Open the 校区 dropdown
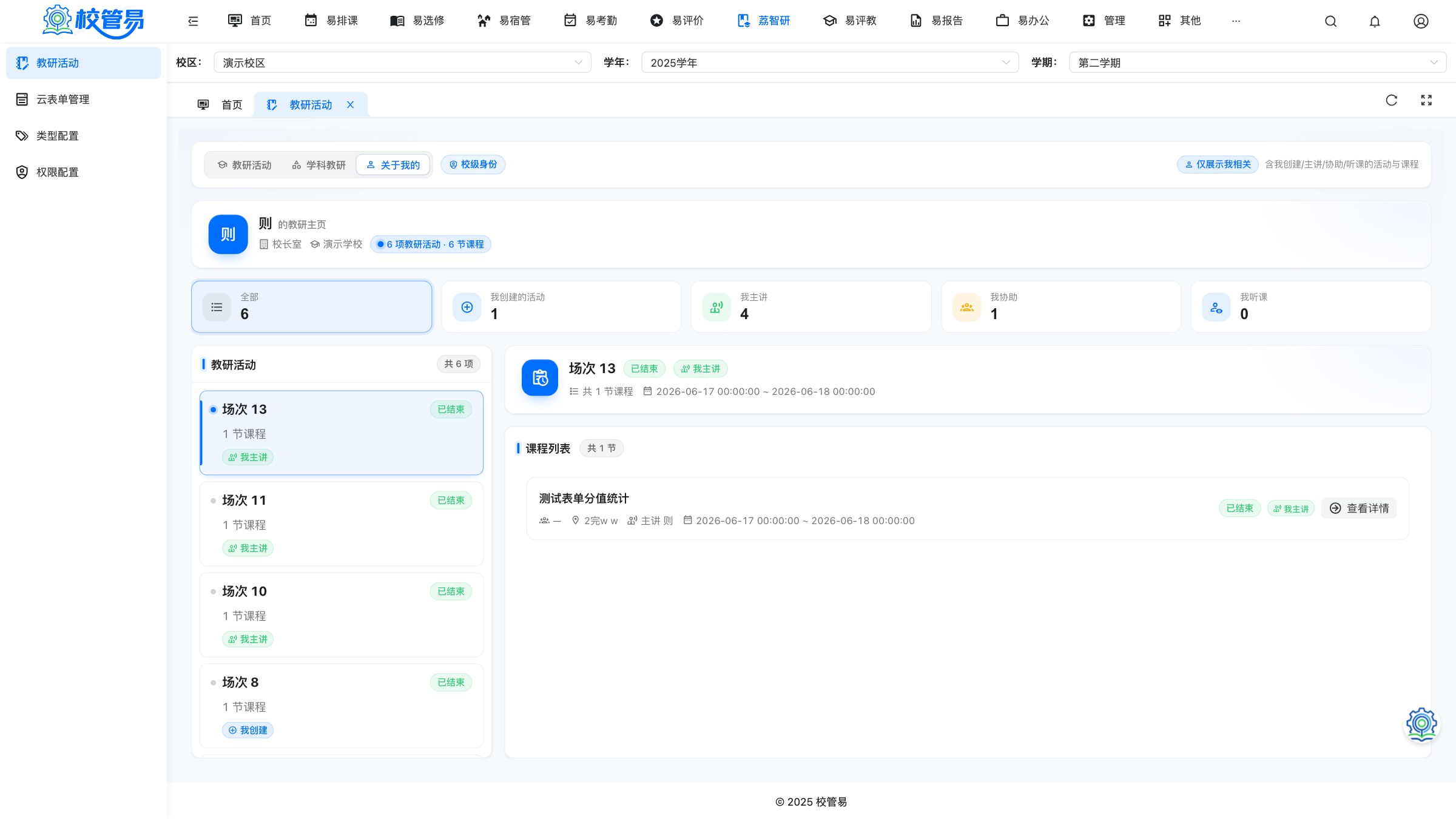Viewport: 1456px width, 819px height. 402,62
